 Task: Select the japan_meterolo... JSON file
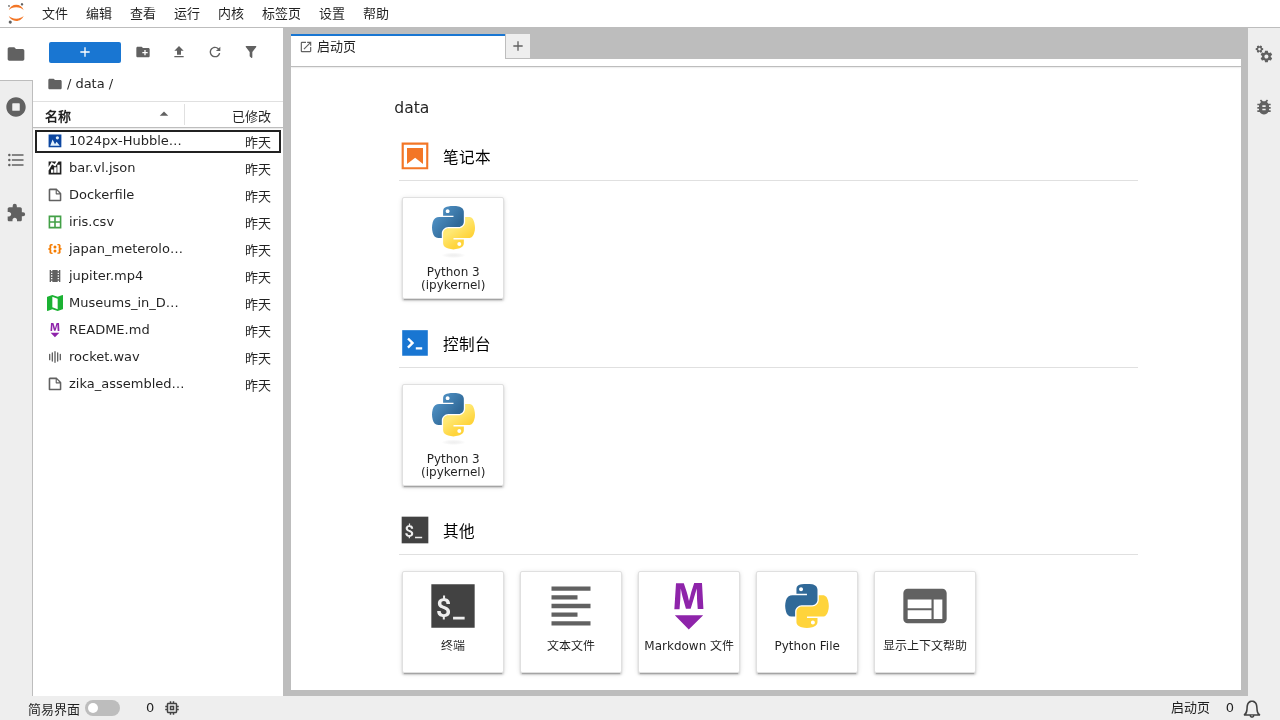coord(158,249)
